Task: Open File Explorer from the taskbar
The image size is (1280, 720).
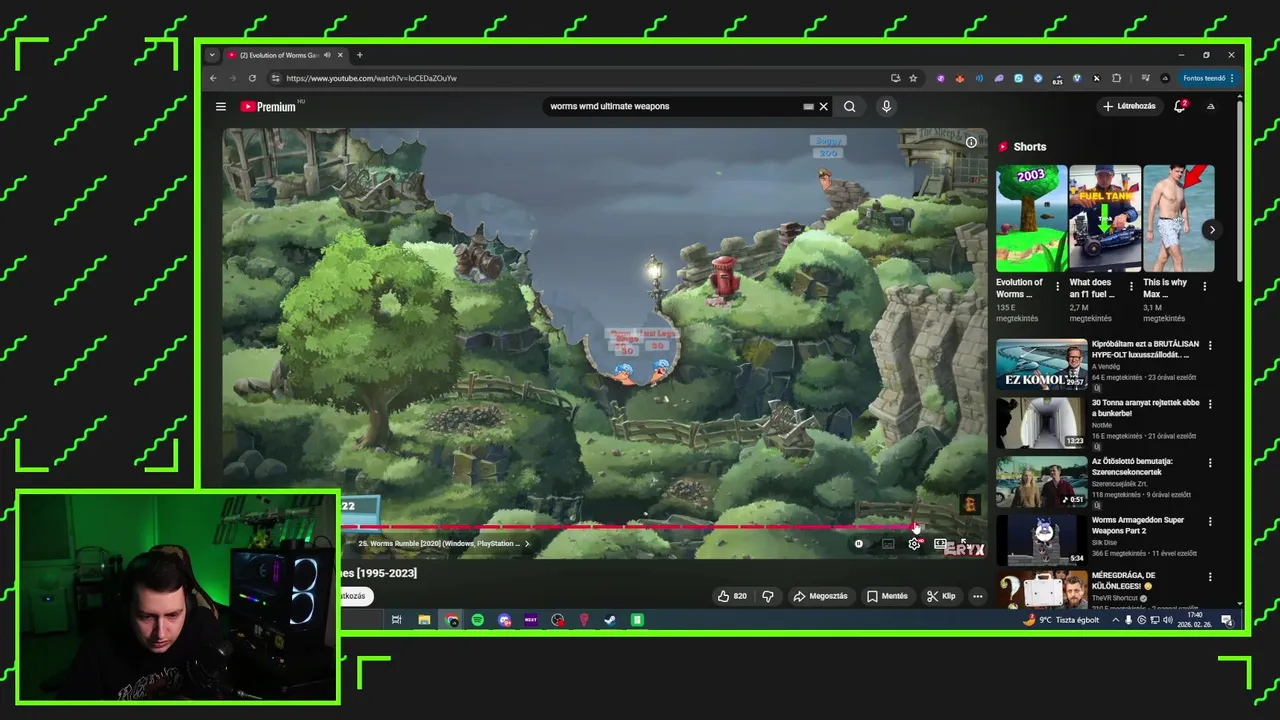Action: point(424,620)
